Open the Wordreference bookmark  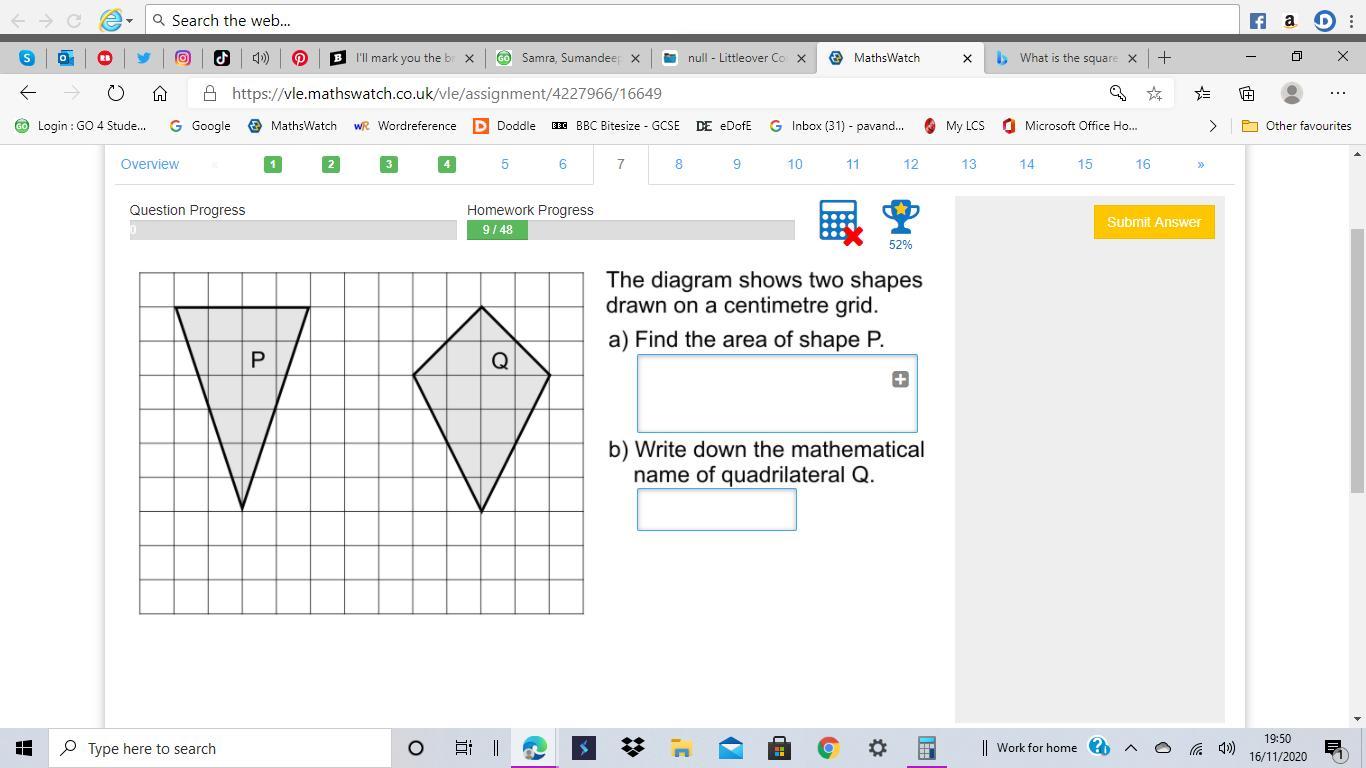[405, 126]
